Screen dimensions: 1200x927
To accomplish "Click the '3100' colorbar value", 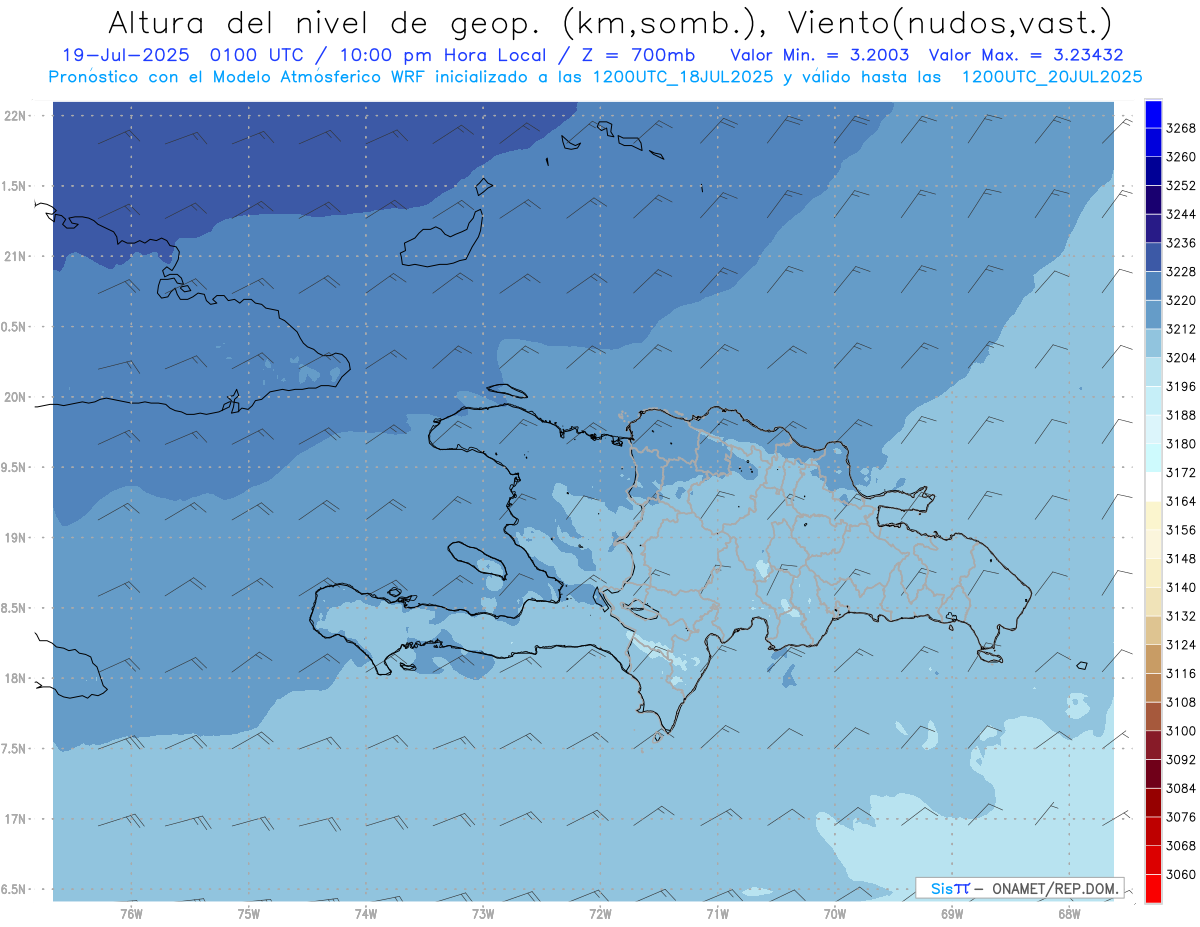I will point(1181,731).
